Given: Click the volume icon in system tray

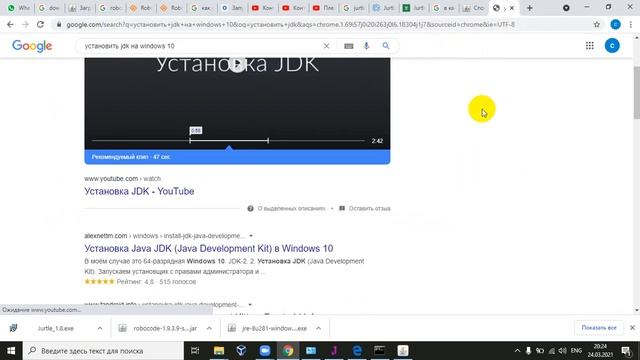Looking at the screenshot, I should point(563,351).
